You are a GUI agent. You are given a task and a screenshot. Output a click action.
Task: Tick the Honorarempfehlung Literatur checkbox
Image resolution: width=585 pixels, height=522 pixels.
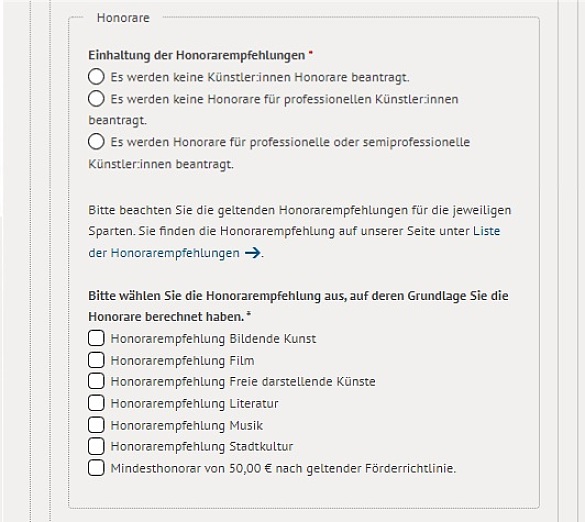pyautogui.click(x=96, y=403)
